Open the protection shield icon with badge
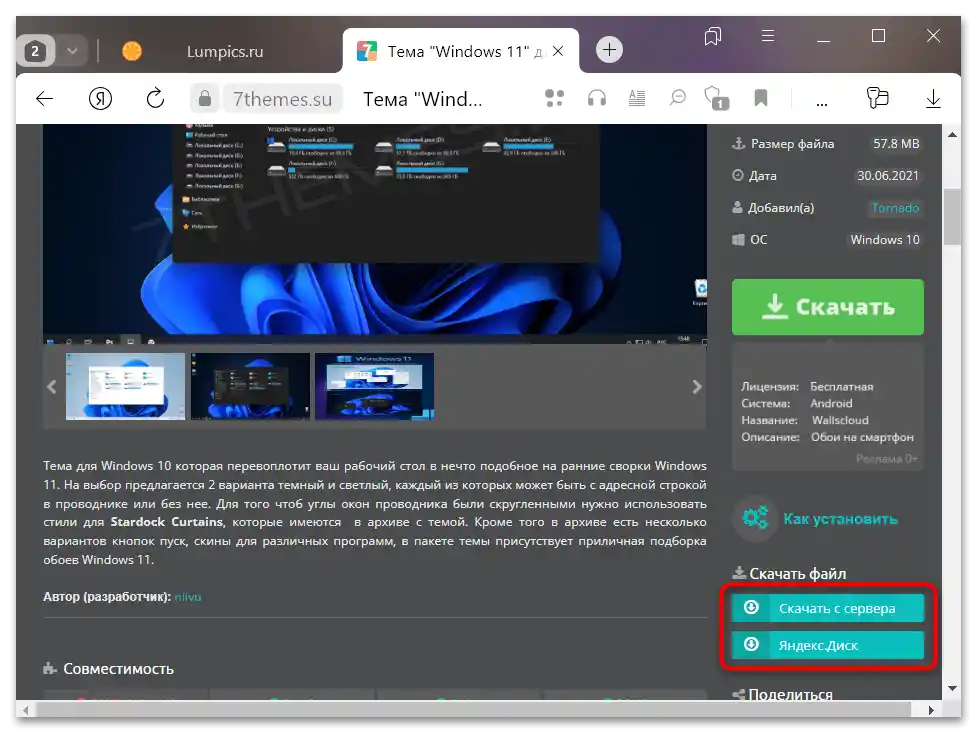 [717, 98]
